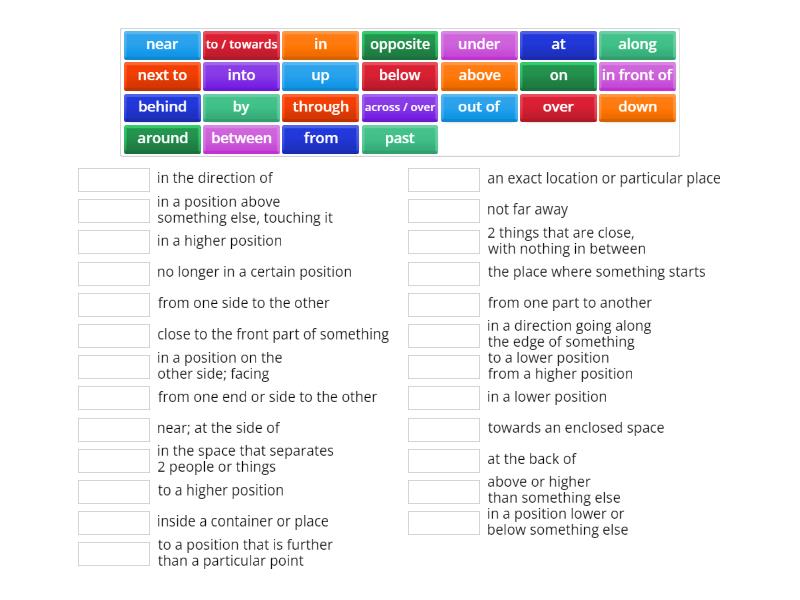Screen dimensions: 800x600
Task: Click the pink 'between' tile
Action: (x=241, y=139)
